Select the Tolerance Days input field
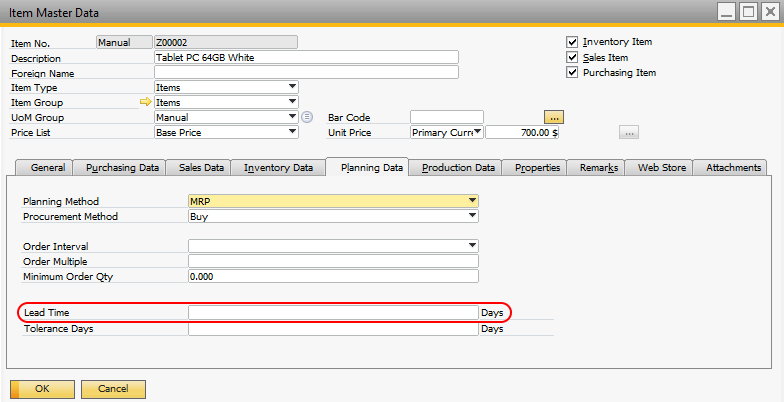784x402 pixels. pos(333,329)
